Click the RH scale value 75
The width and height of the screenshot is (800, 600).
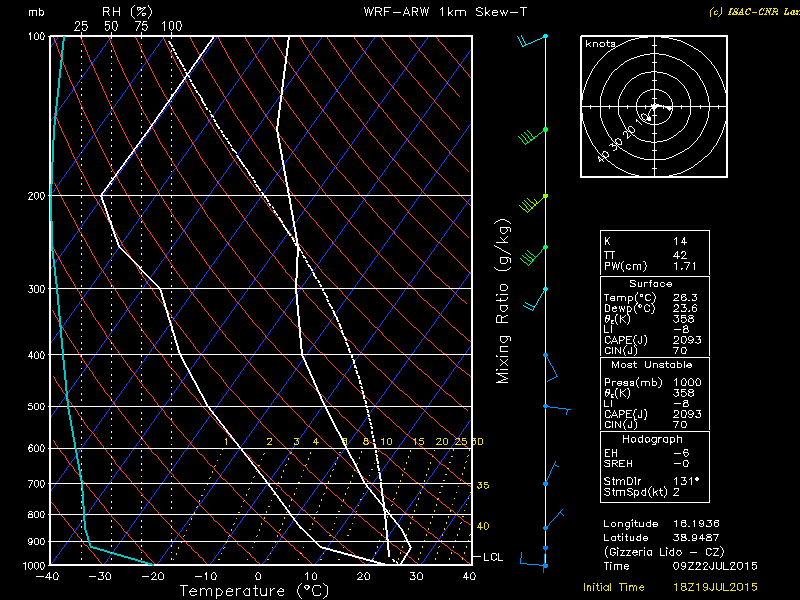click(141, 26)
